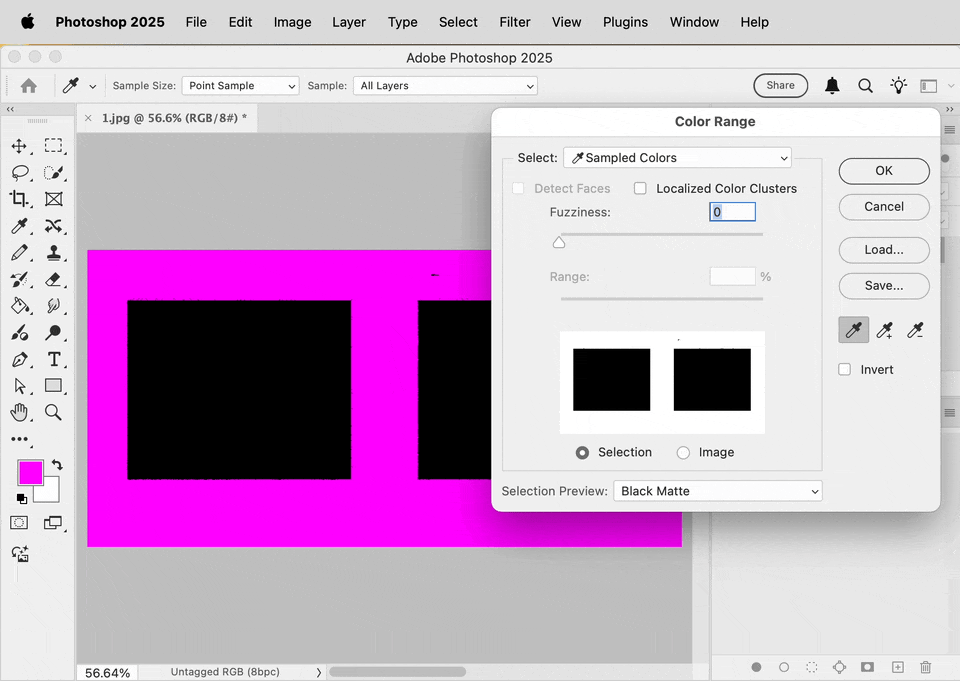Select the Smudge tool
The image size is (960, 681).
pyautogui.click(x=53, y=306)
